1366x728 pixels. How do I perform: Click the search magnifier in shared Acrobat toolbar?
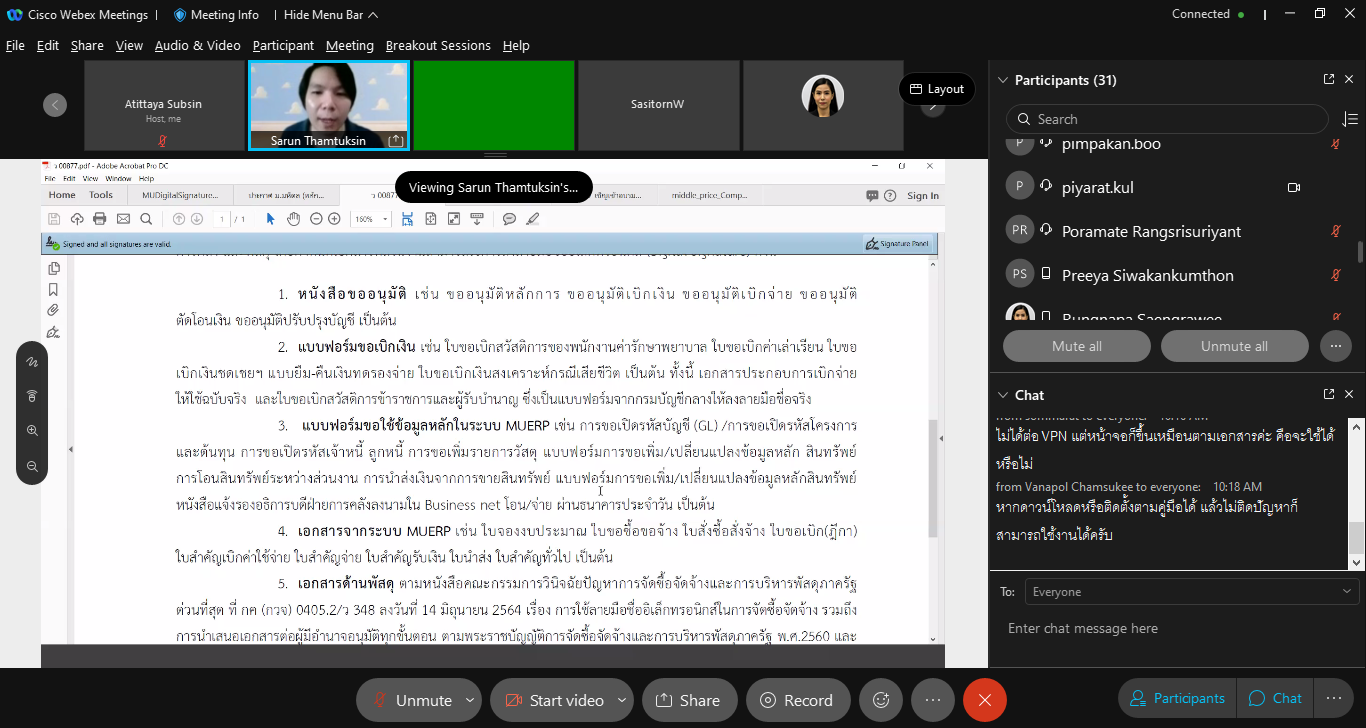(146, 219)
